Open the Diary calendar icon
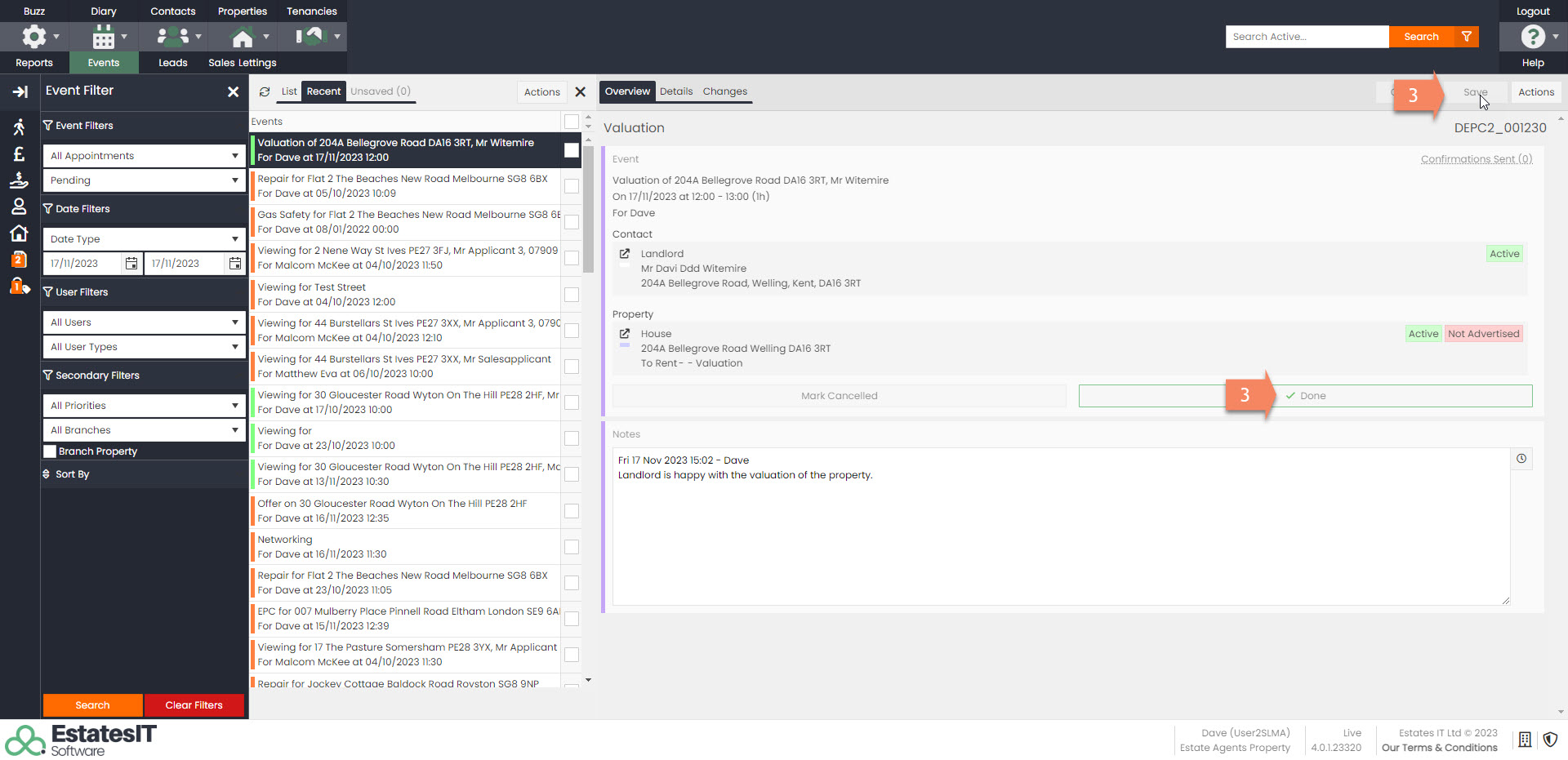The image size is (1568, 760). tap(104, 37)
